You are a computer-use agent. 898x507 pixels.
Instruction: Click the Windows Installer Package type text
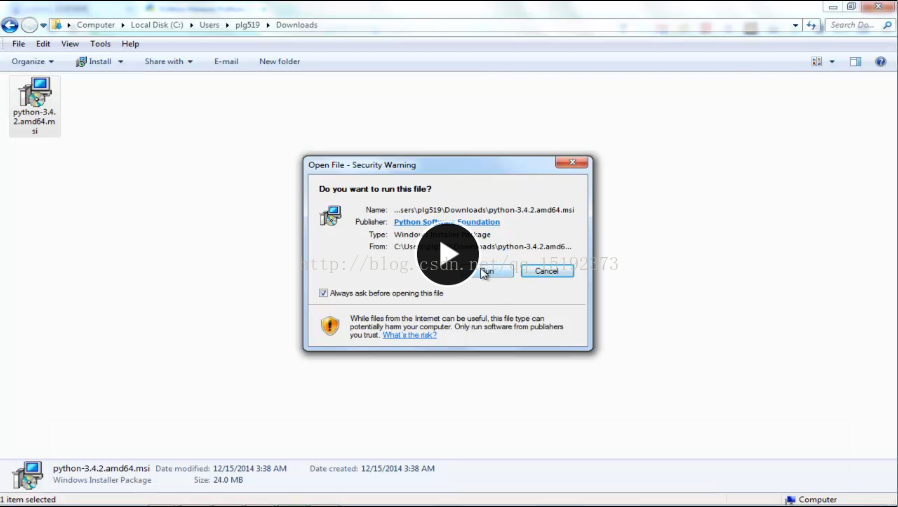click(103, 480)
